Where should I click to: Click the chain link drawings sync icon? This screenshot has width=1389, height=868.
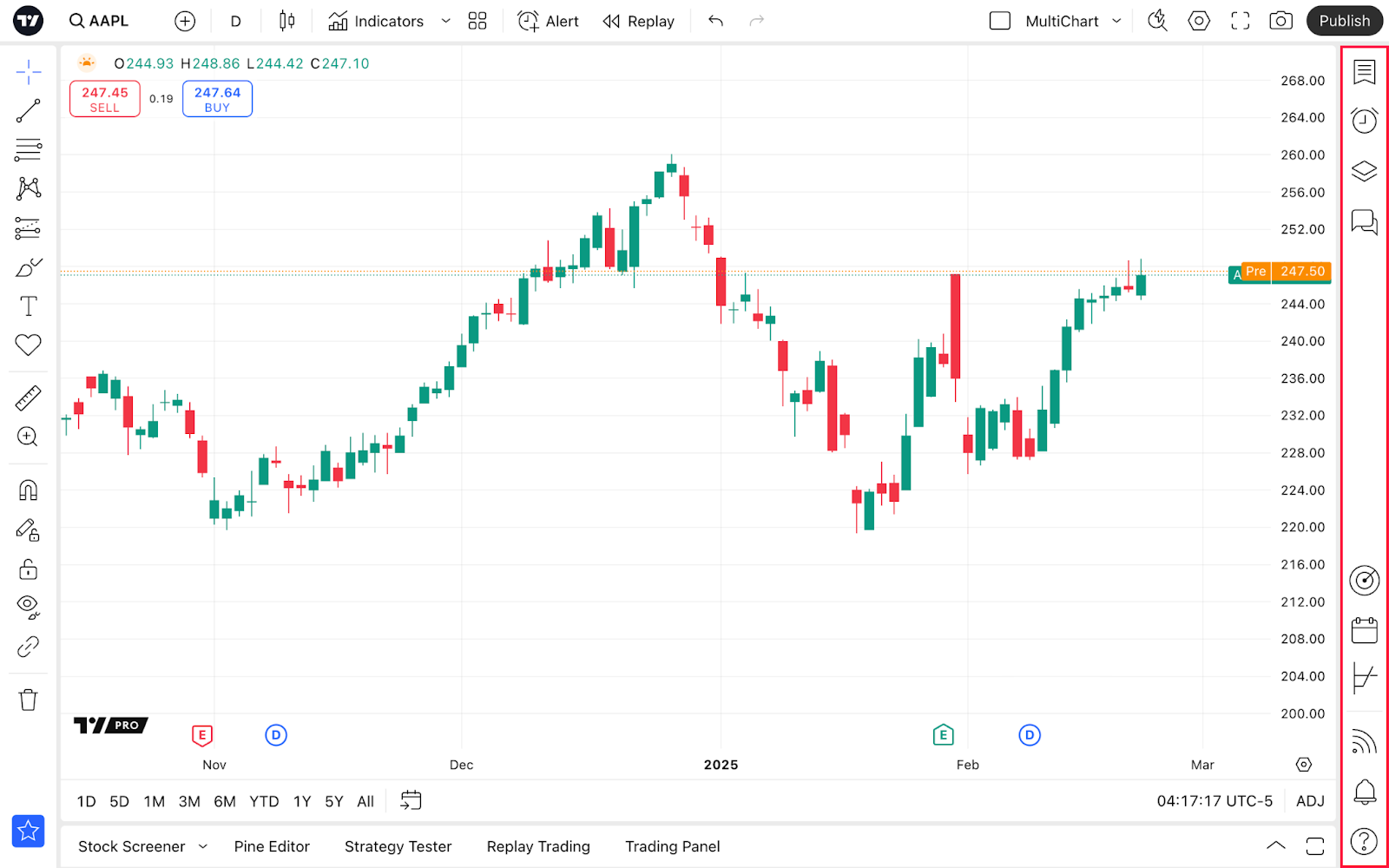[28, 647]
